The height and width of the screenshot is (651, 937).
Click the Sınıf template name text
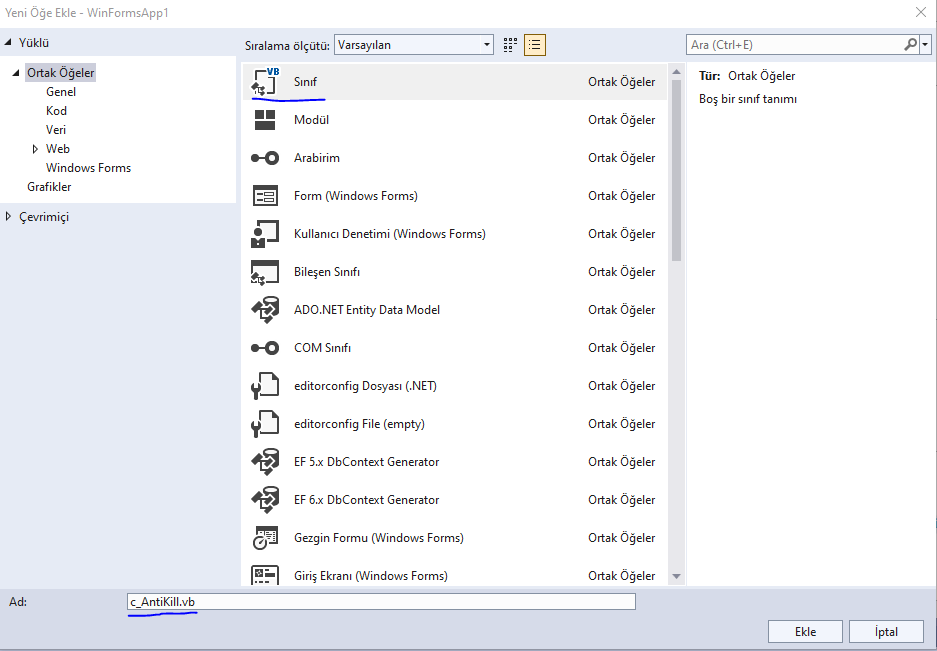point(305,82)
